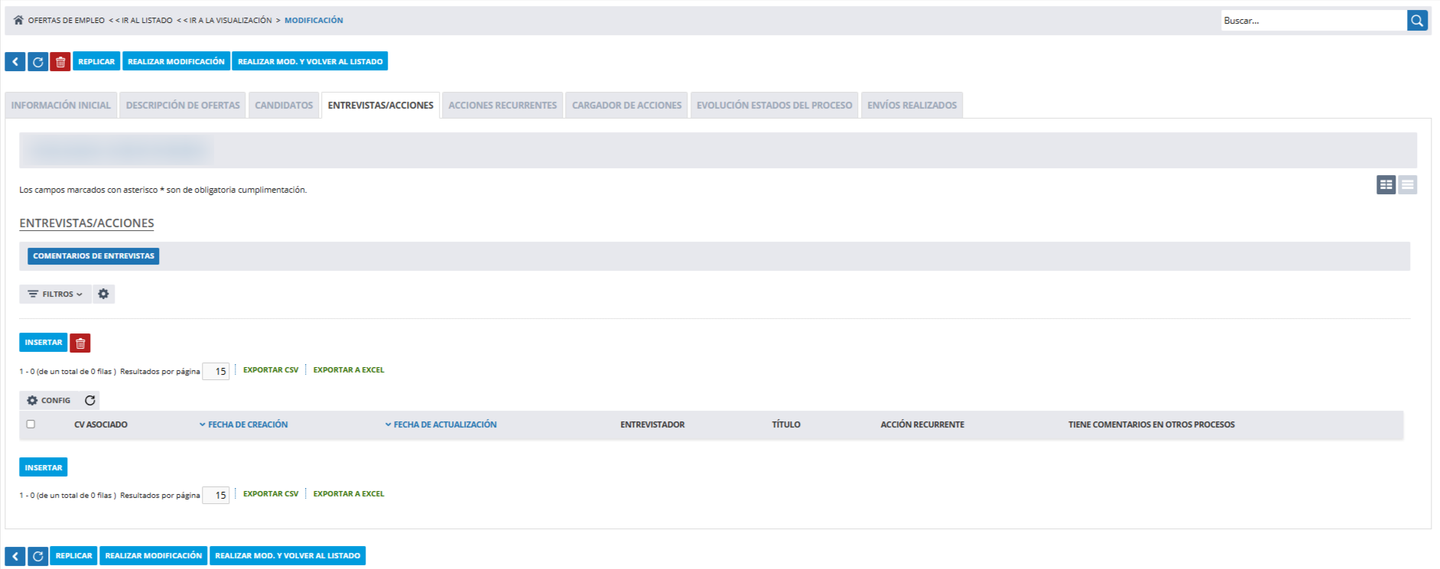Screen dimensions: 1440x569
Task: Click the search magnifier icon
Action: [x=1417, y=20]
